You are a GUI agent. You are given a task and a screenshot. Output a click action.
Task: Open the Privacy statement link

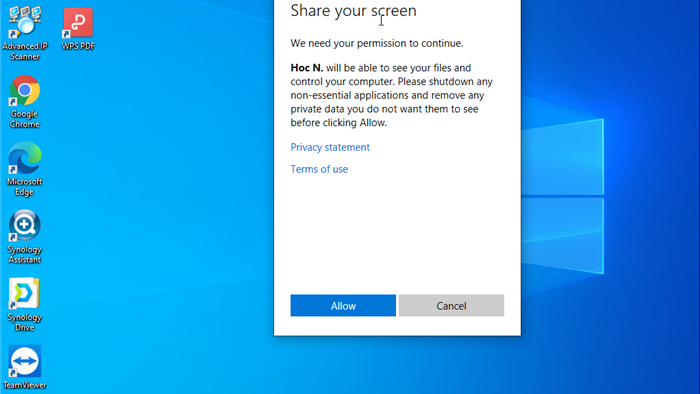pos(330,147)
